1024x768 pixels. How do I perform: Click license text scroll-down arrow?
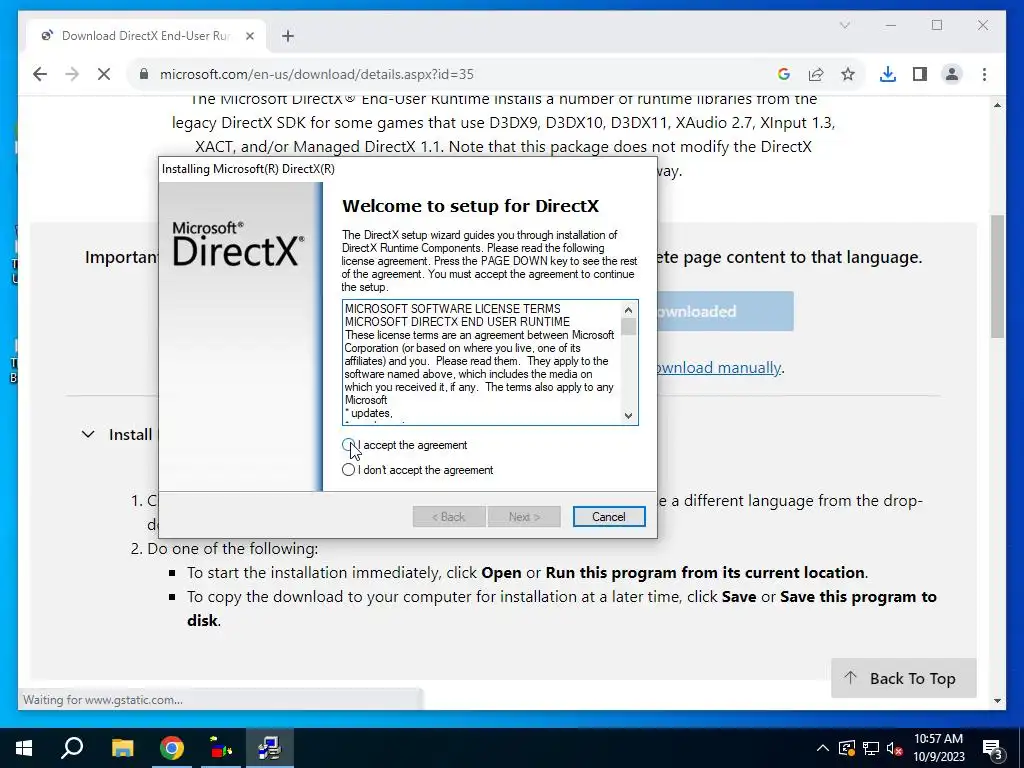[628, 415]
